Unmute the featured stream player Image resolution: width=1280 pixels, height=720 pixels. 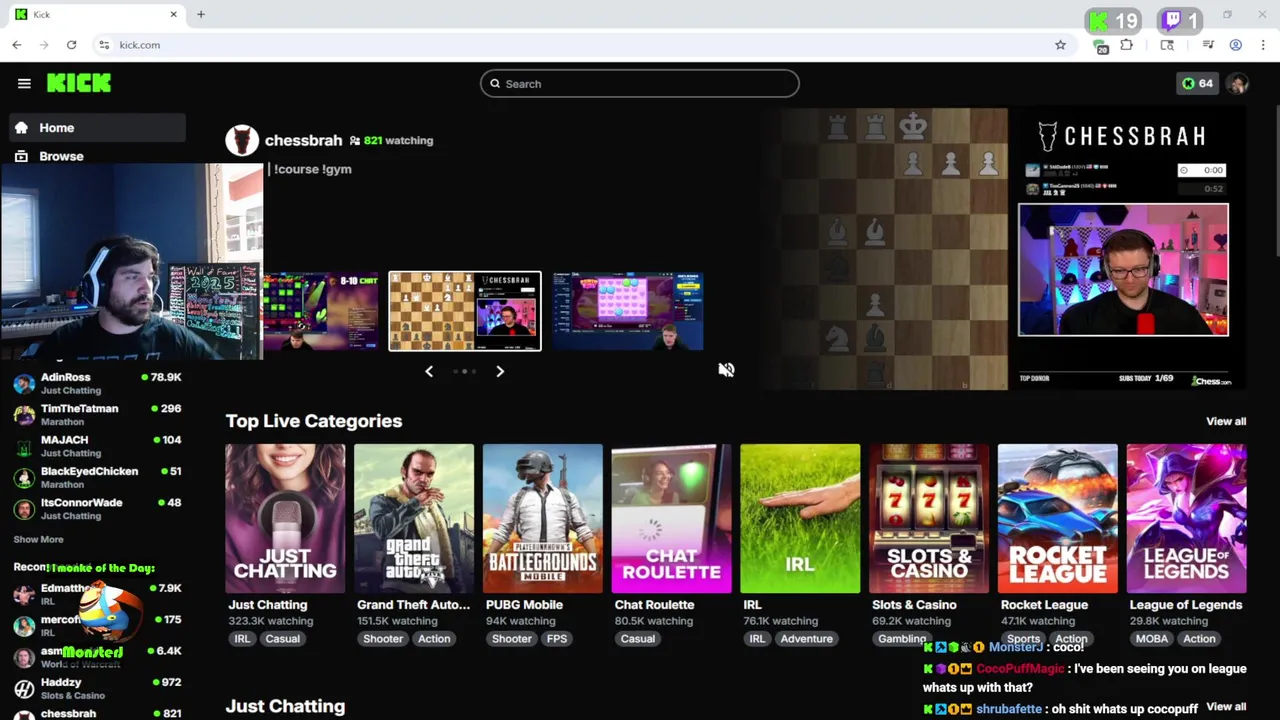[x=726, y=370]
